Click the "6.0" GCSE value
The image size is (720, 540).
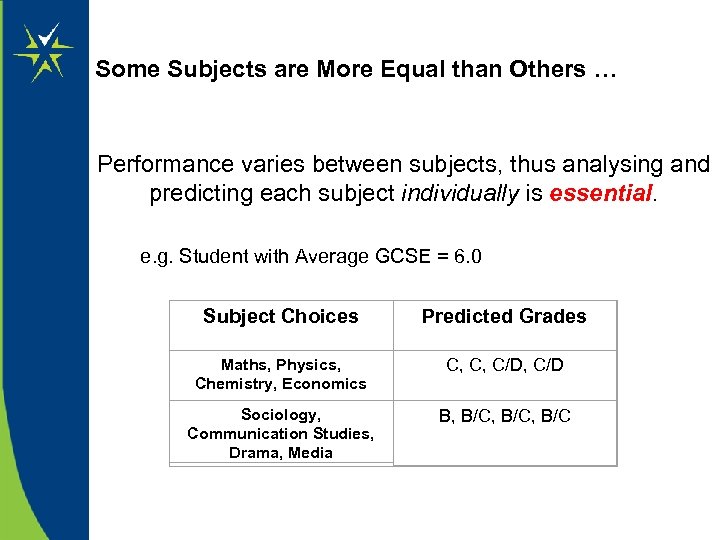click(x=468, y=257)
